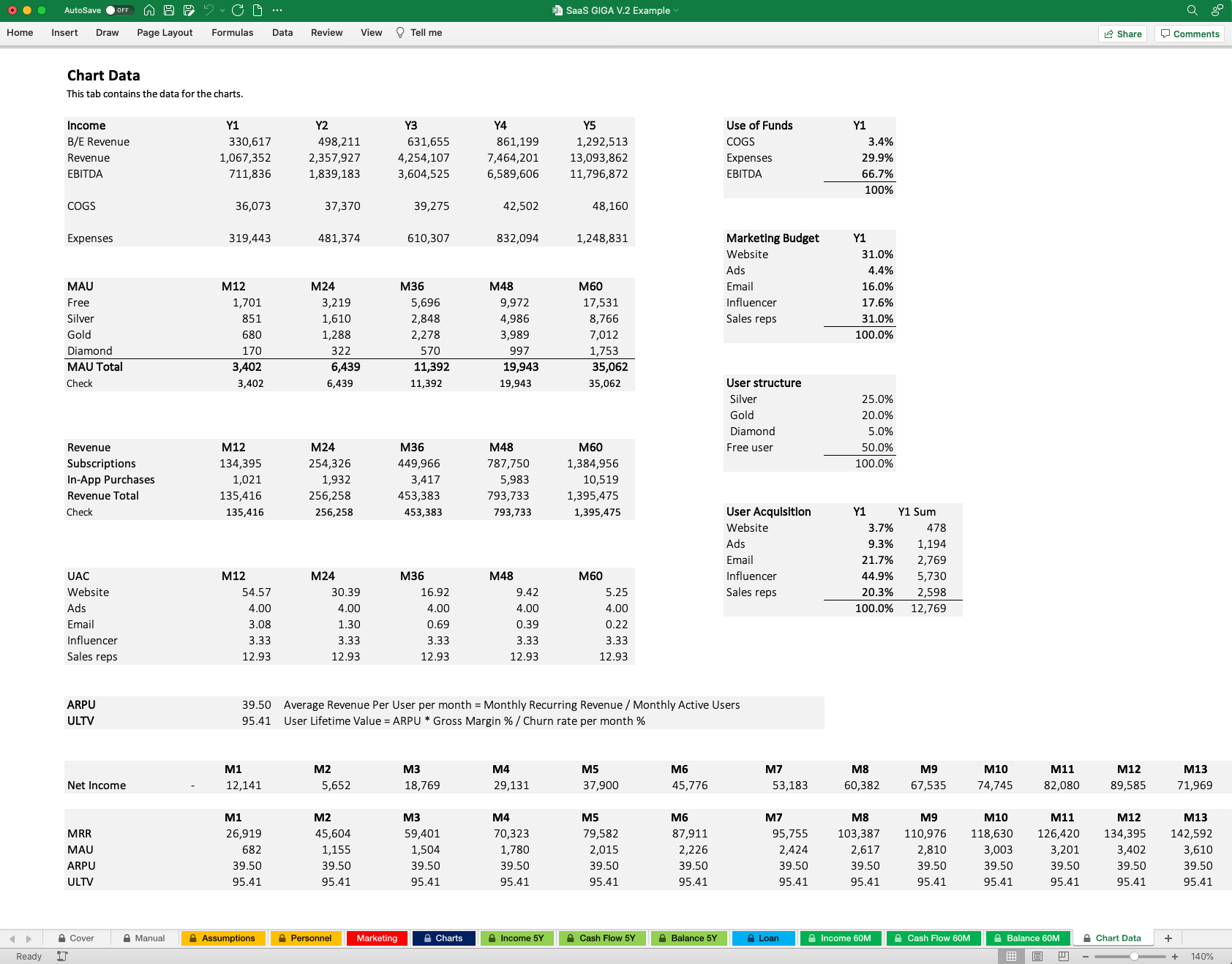This screenshot has width=1232, height=964.
Task: Select the Y5 EBITDA cell 11,796,872
Action: point(599,174)
